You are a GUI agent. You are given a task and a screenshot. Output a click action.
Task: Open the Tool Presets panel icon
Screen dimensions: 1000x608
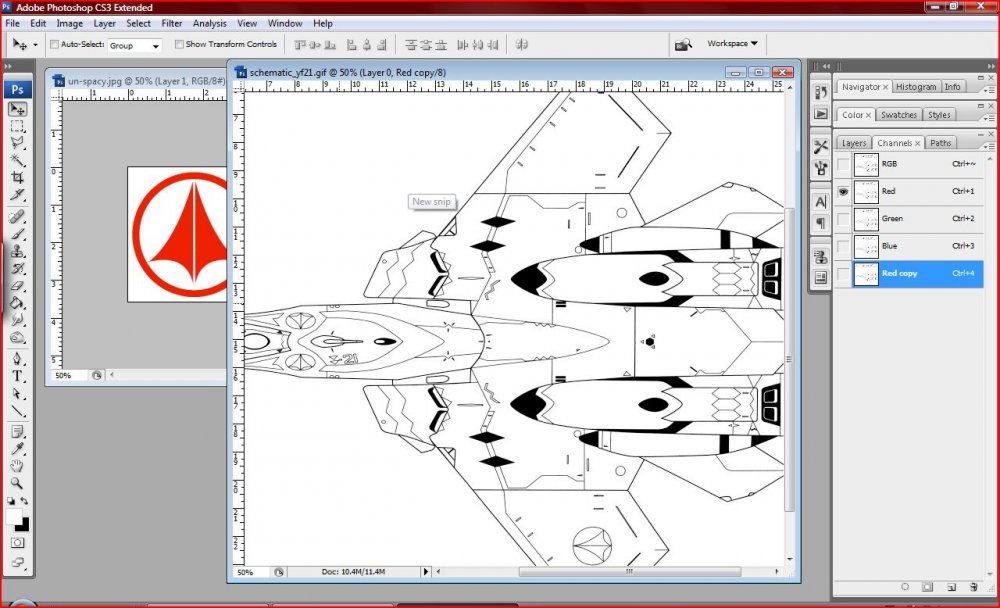click(x=820, y=147)
